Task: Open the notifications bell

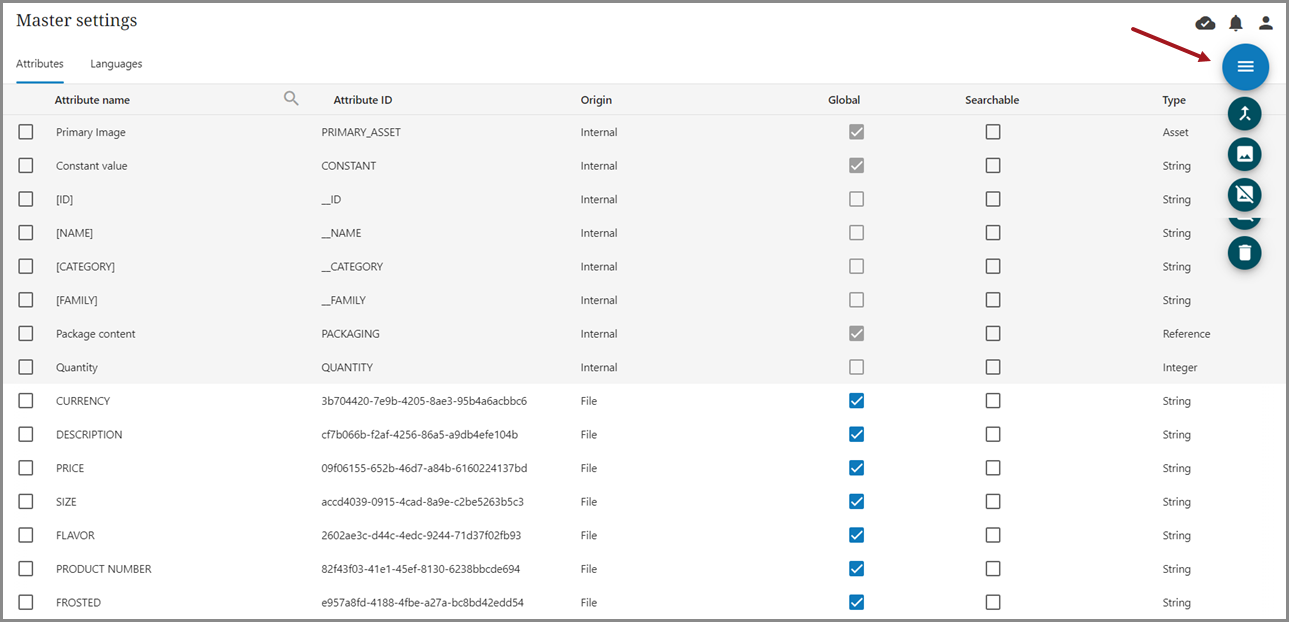Action: point(1236,23)
